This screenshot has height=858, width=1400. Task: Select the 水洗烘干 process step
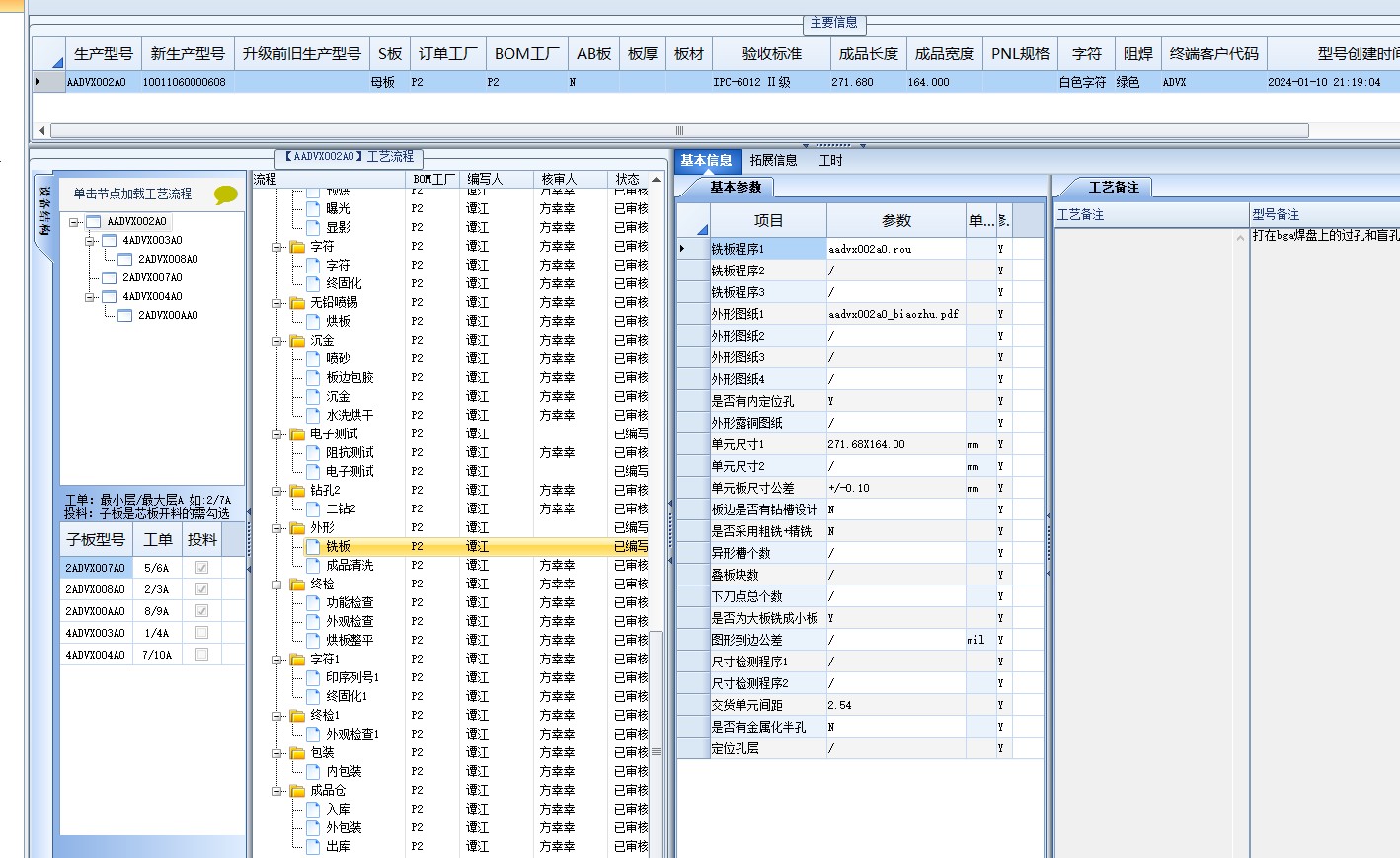click(350, 416)
